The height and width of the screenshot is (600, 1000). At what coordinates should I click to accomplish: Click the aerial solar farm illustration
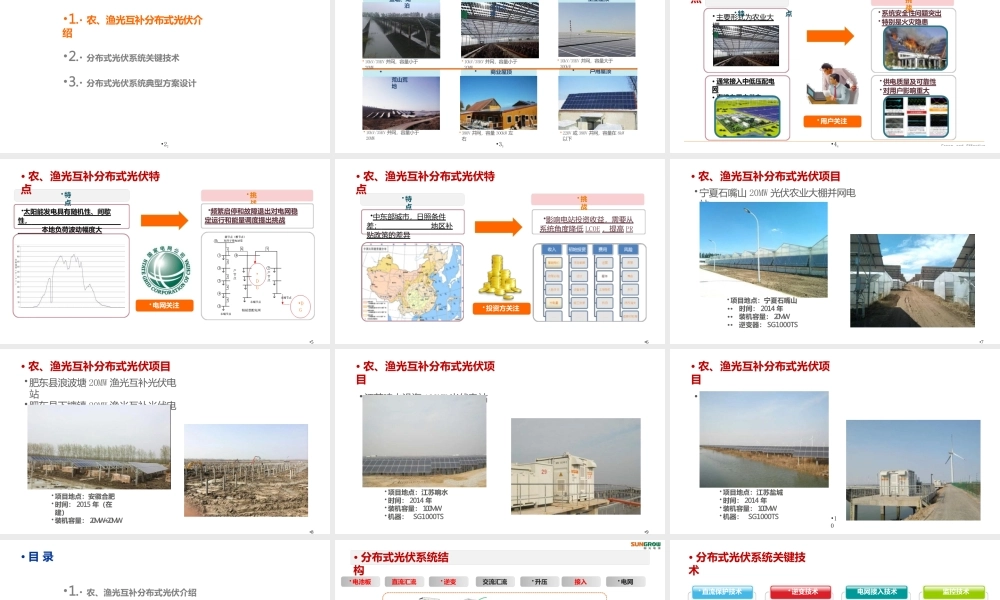click(x=747, y=117)
